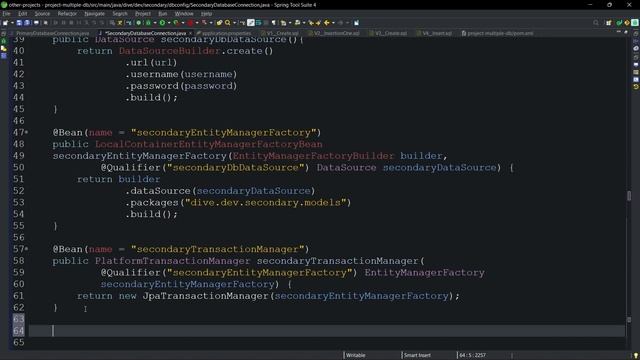Viewport: 640px width, 360px height.
Task: Click the Coverage launch icon
Action: [176, 23]
